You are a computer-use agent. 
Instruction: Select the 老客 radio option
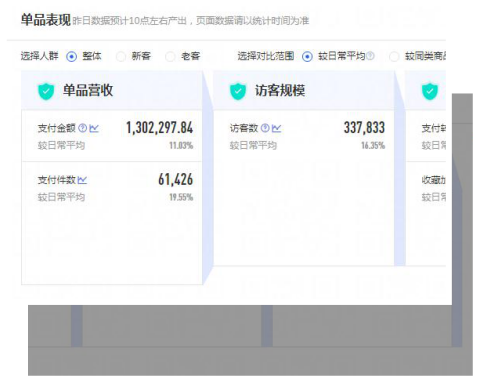pyautogui.click(x=170, y=56)
